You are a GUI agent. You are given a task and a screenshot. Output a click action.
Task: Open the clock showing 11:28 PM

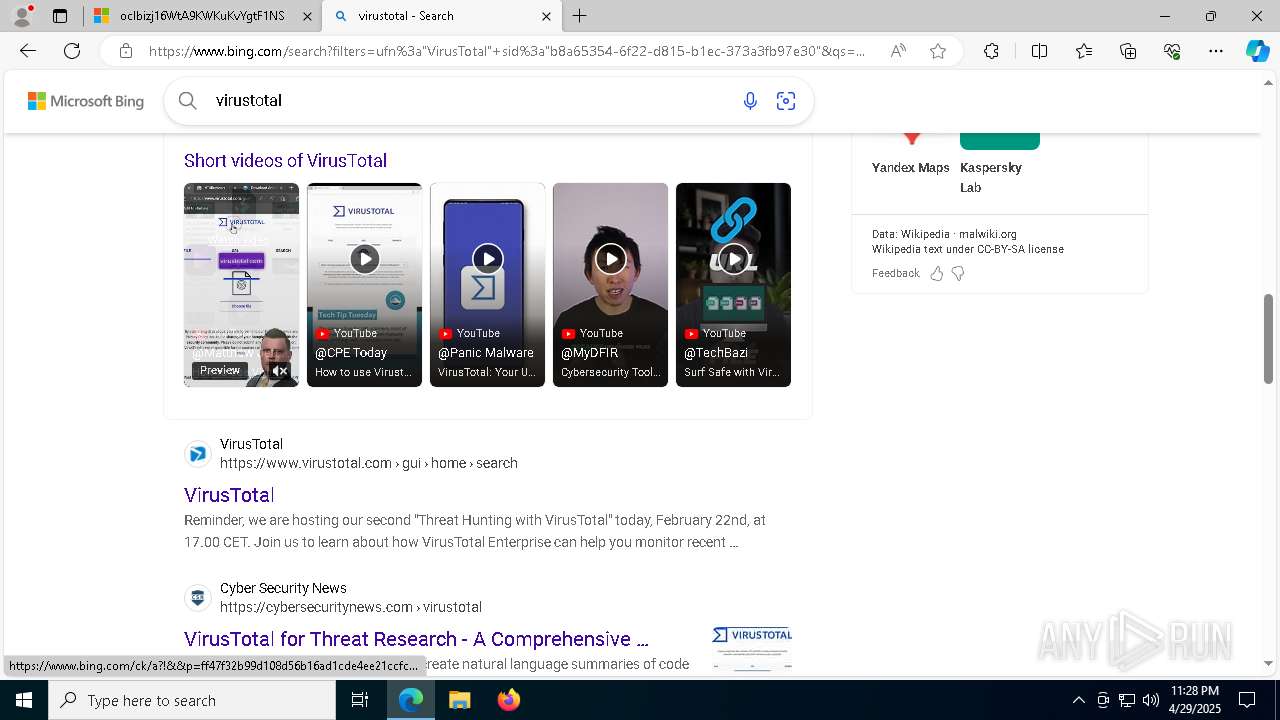pyautogui.click(x=1195, y=700)
